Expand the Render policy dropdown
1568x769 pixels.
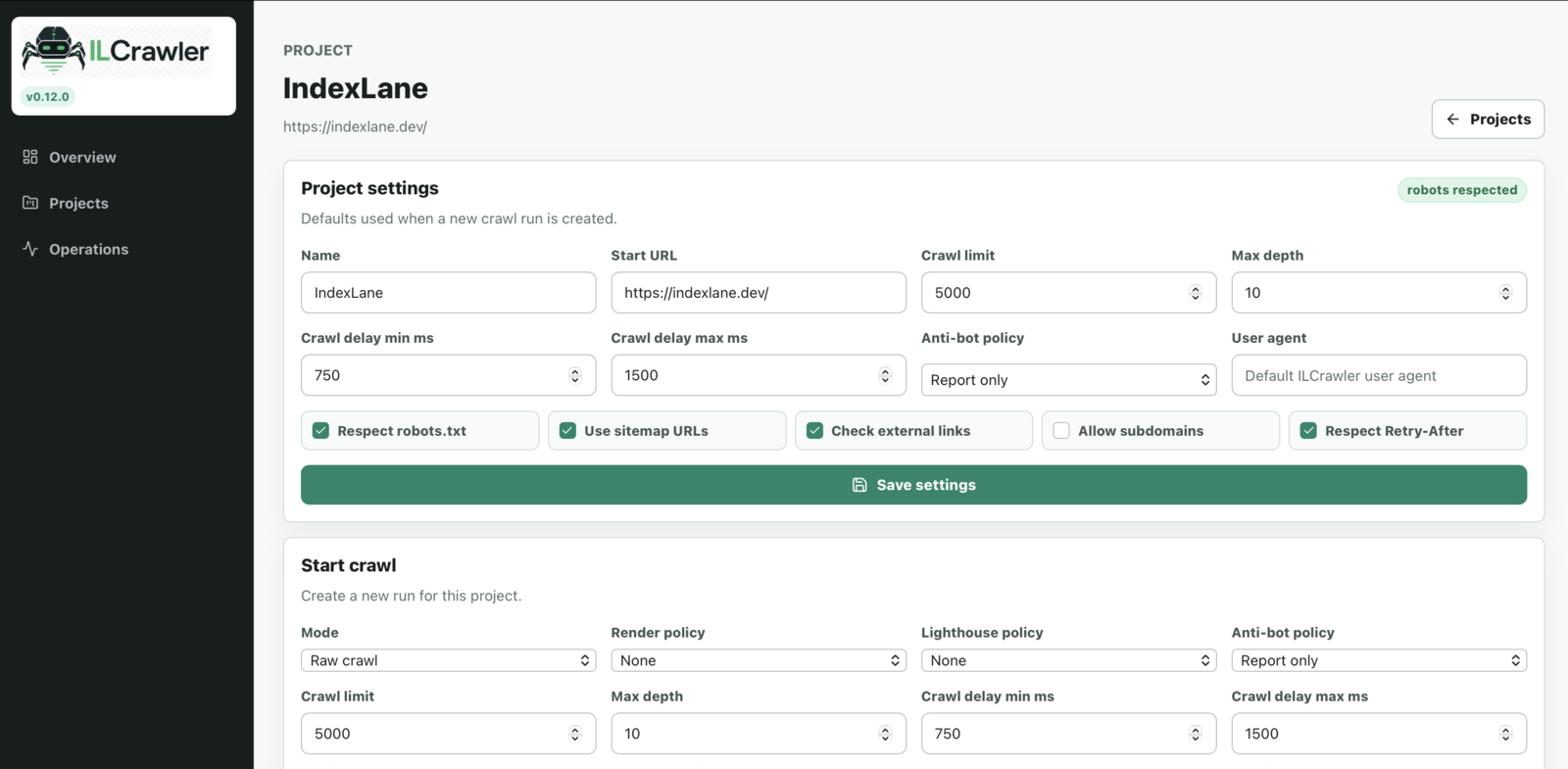click(x=759, y=660)
